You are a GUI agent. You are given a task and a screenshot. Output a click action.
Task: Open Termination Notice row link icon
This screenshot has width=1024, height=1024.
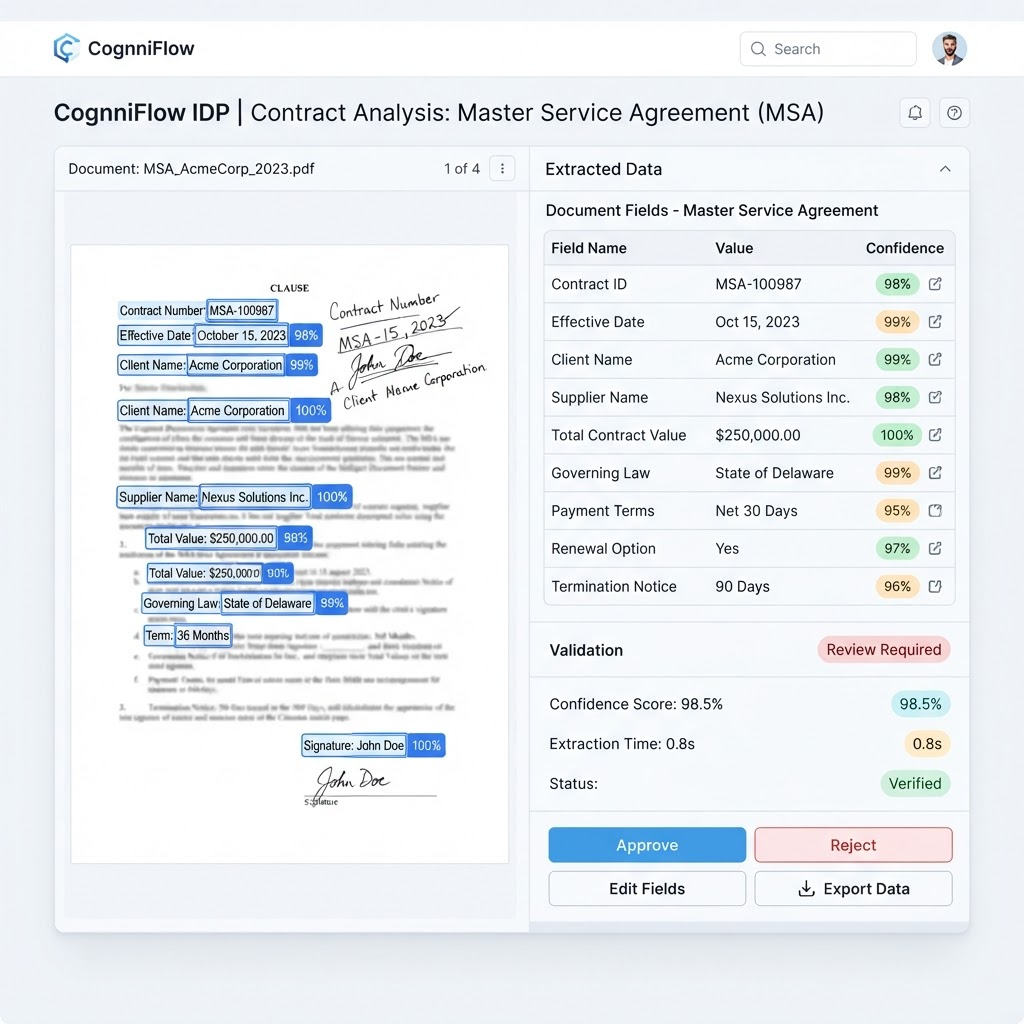(935, 586)
